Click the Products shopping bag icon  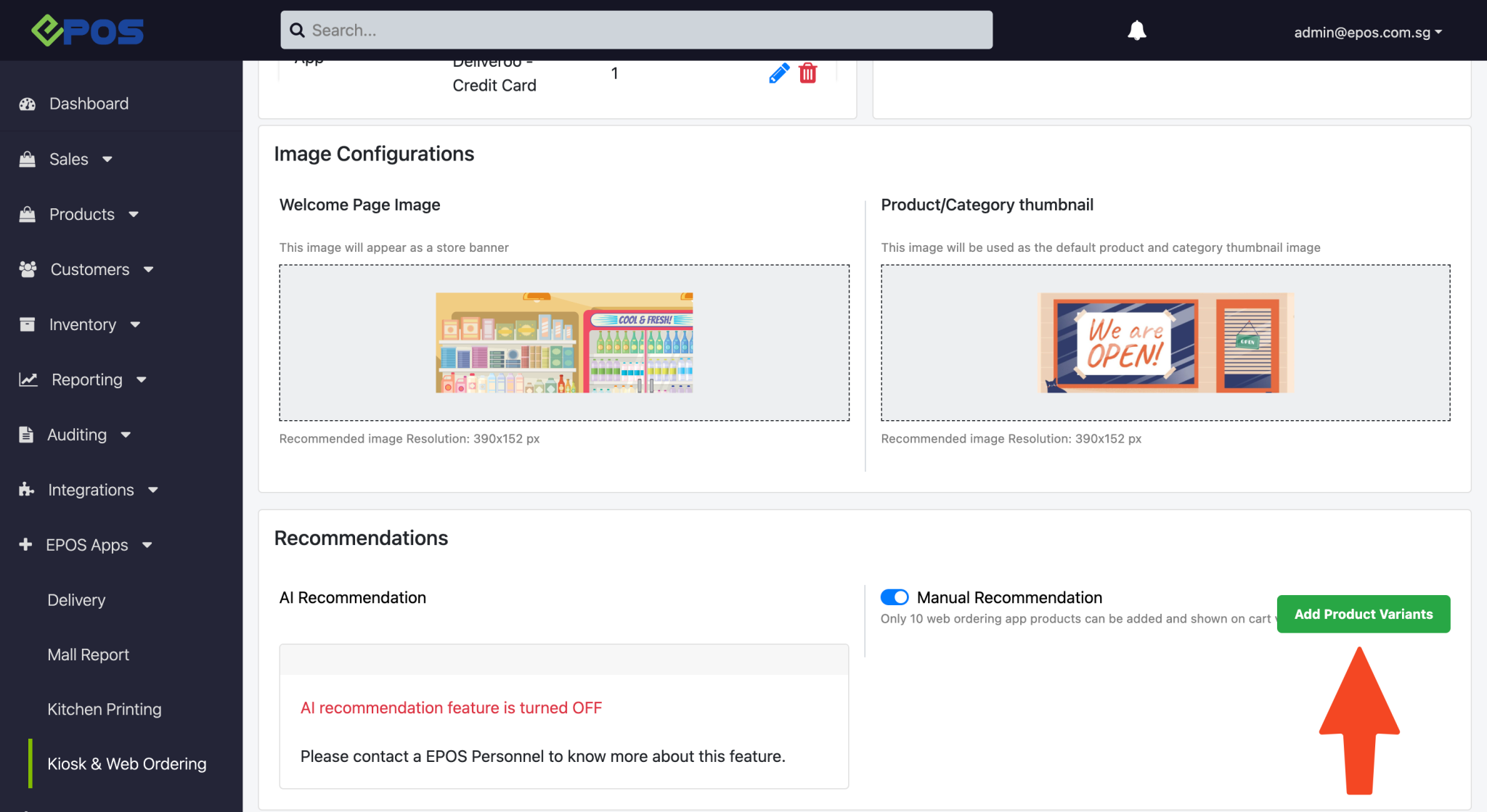[27, 214]
